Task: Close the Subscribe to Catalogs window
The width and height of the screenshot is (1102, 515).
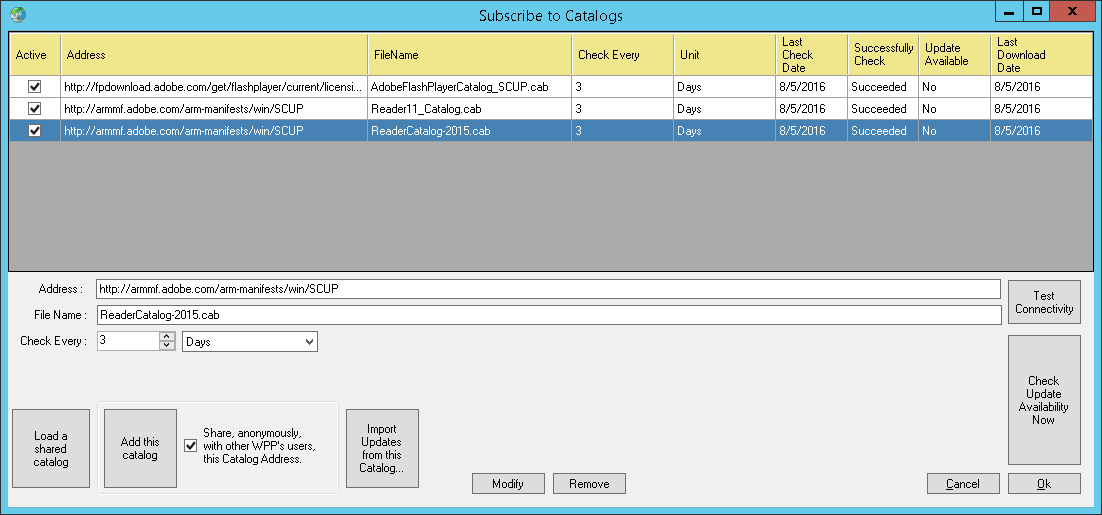Action: point(1072,12)
